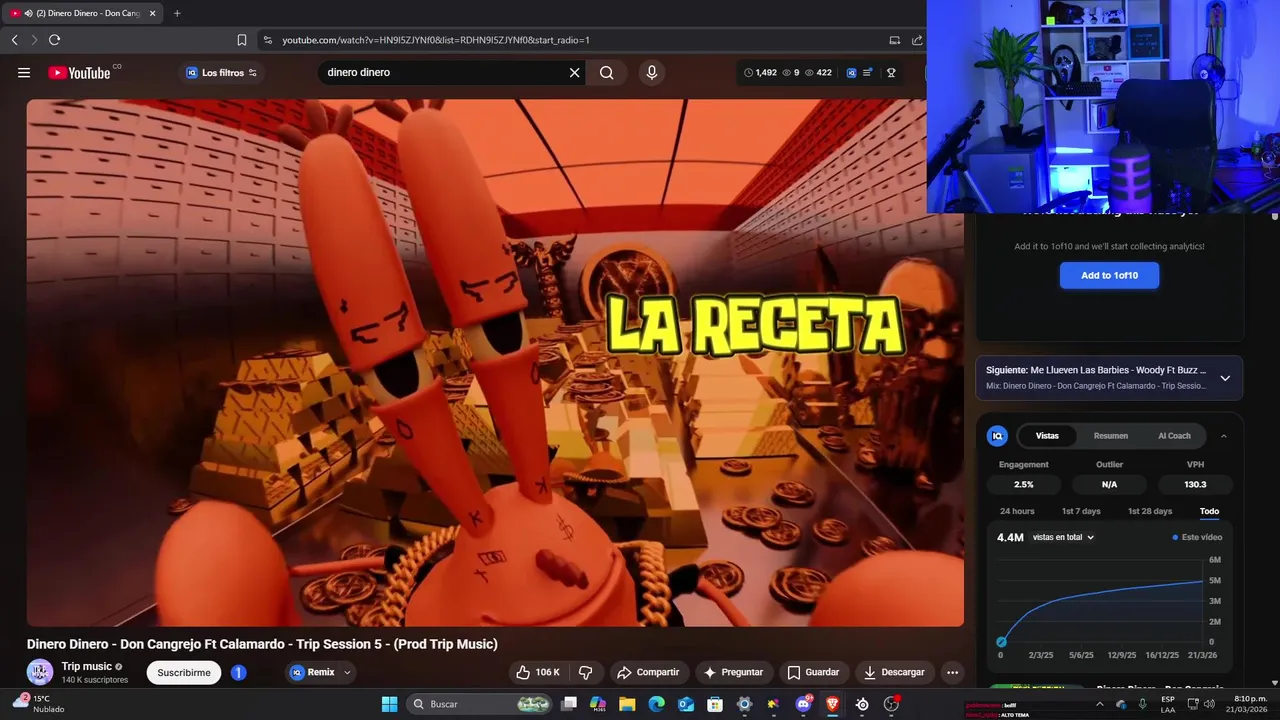Click the Este video legend item

(1197, 537)
